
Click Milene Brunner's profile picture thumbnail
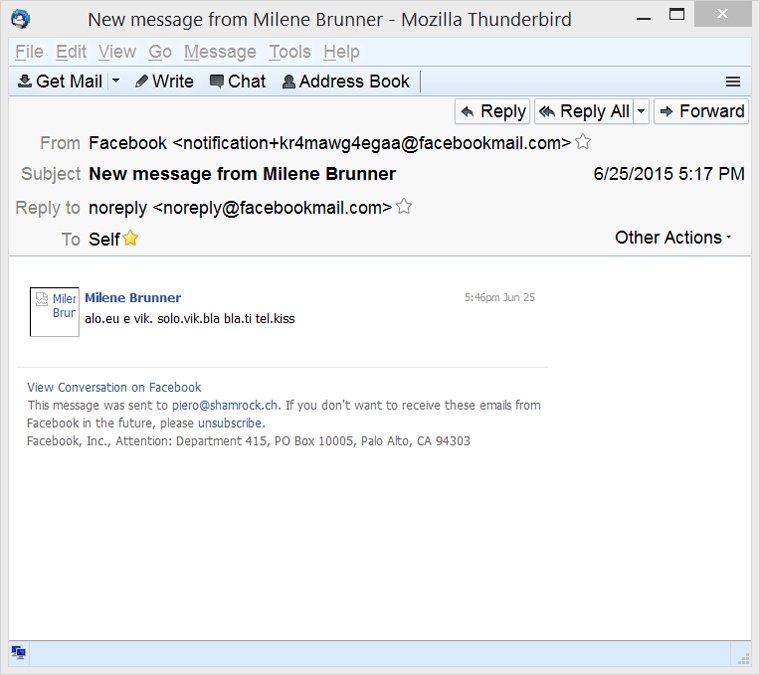pyautogui.click(x=54, y=312)
